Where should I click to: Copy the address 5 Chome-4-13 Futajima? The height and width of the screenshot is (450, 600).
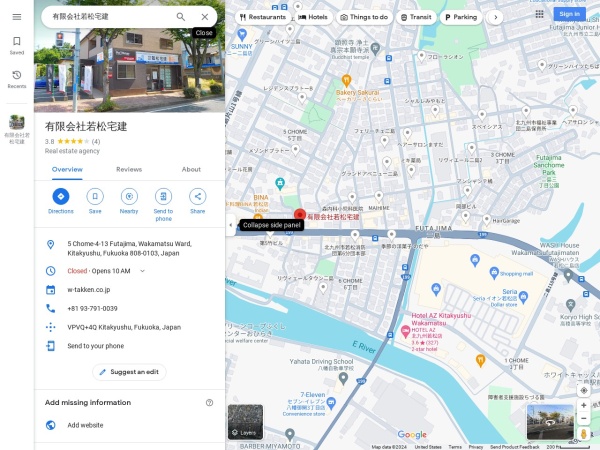[x=129, y=248]
